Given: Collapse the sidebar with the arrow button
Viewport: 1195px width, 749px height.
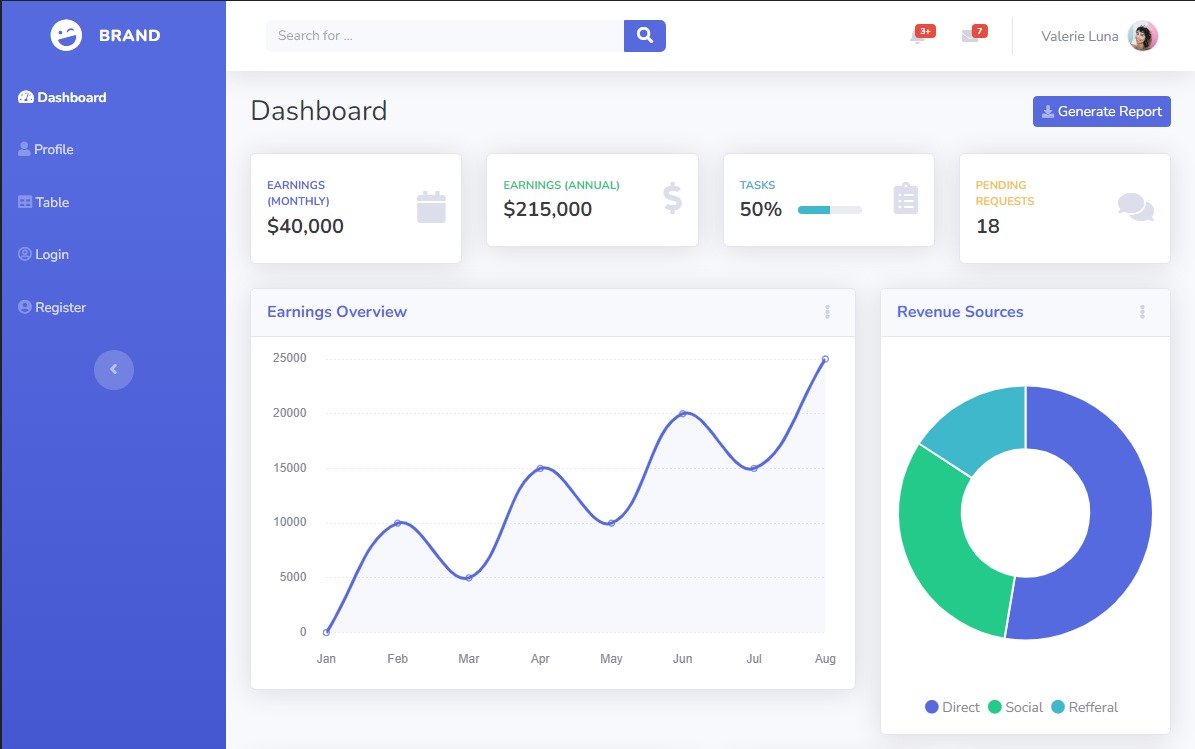Looking at the screenshot, I should pos(114,369).
